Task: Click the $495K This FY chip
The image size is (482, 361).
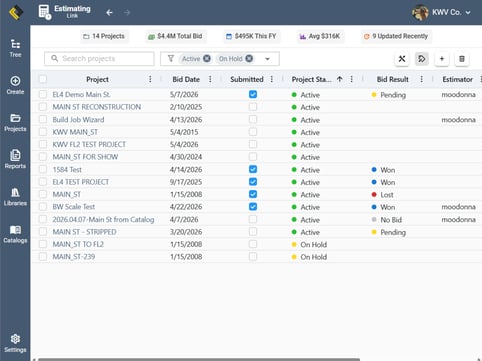Action: pyautogui.click(x=251, y=36)
